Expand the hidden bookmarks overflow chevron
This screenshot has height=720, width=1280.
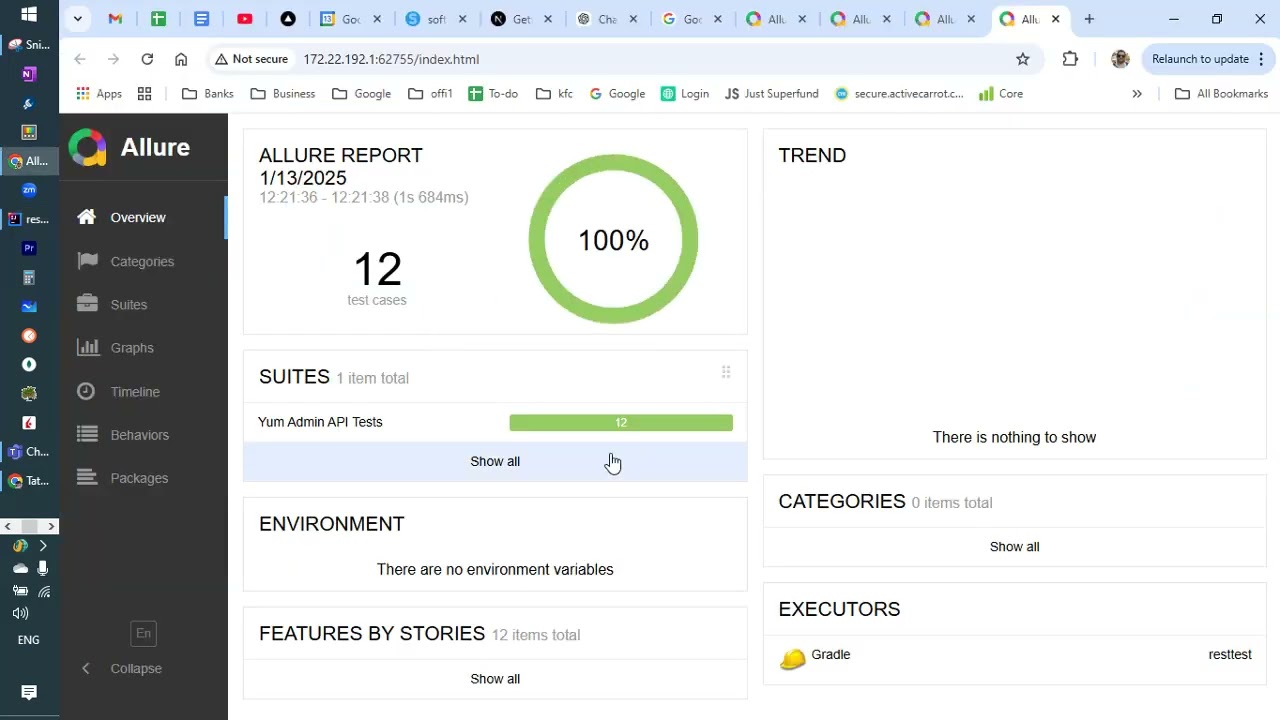click(x=1137, y=94)
